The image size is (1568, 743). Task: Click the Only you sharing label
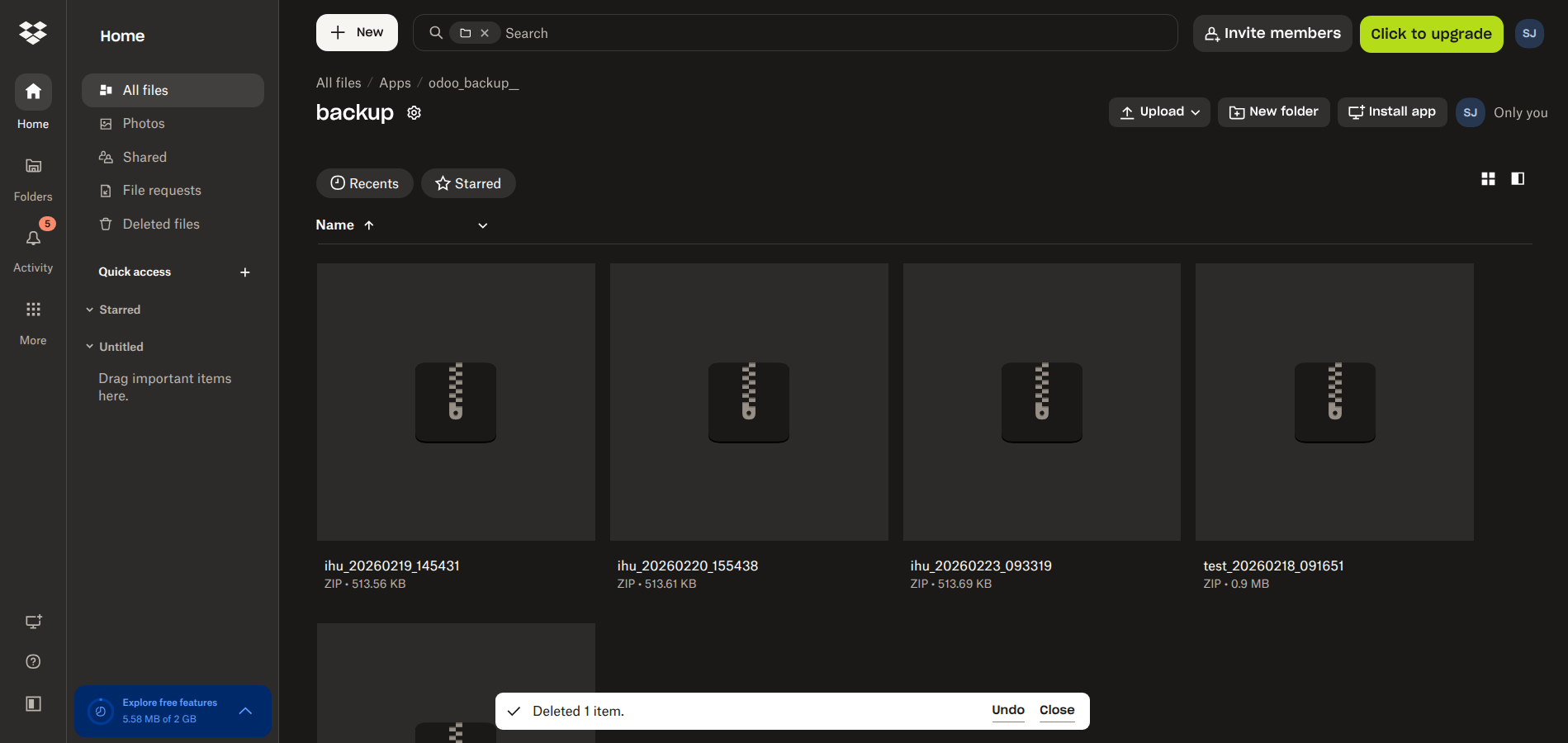tap(1520, 113)
